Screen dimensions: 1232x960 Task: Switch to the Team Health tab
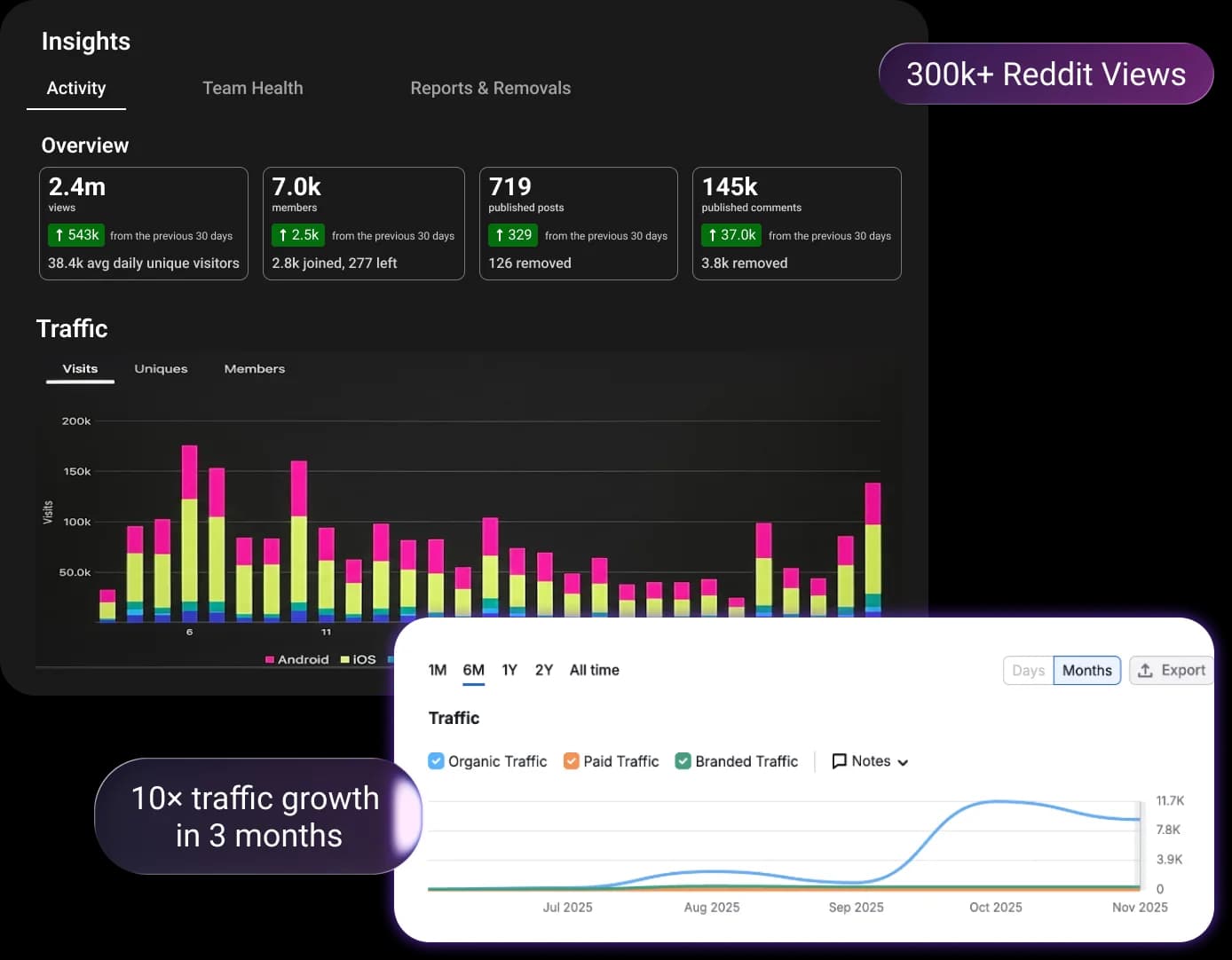coord(252,88)
